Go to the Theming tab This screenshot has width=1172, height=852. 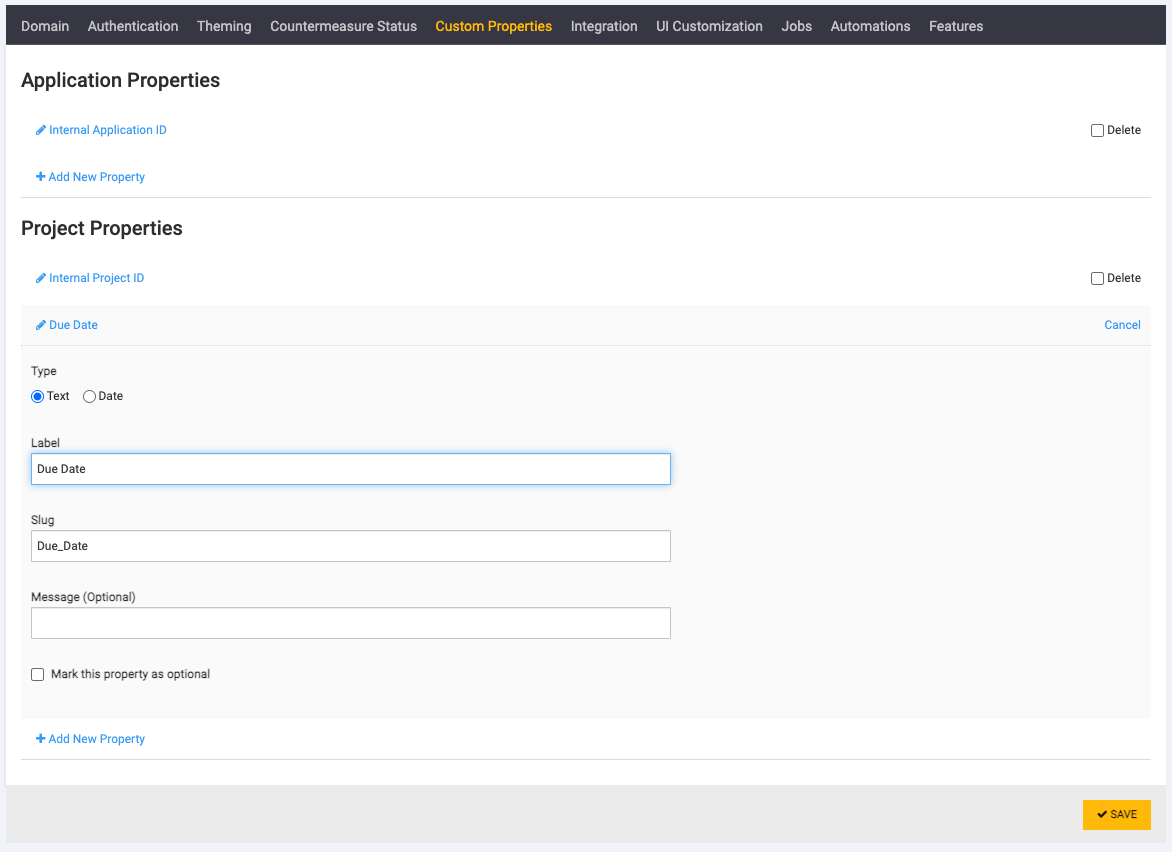click(224, 26)
